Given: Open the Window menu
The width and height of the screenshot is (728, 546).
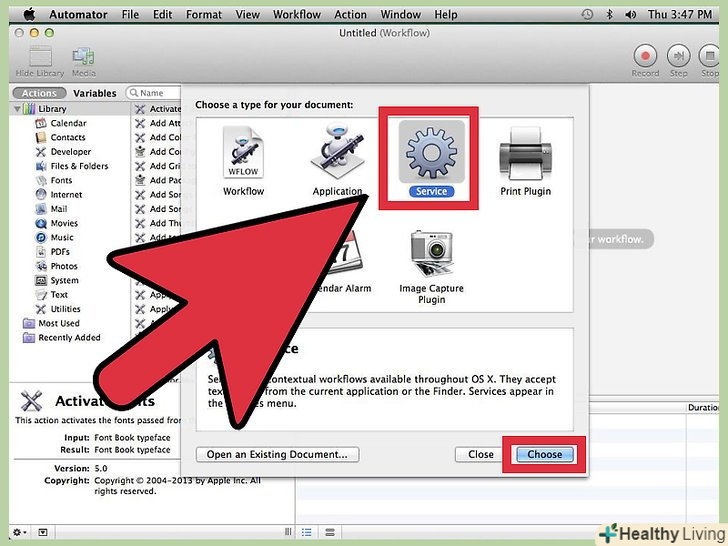Looking at the screenshot, I should pos(401,15).
